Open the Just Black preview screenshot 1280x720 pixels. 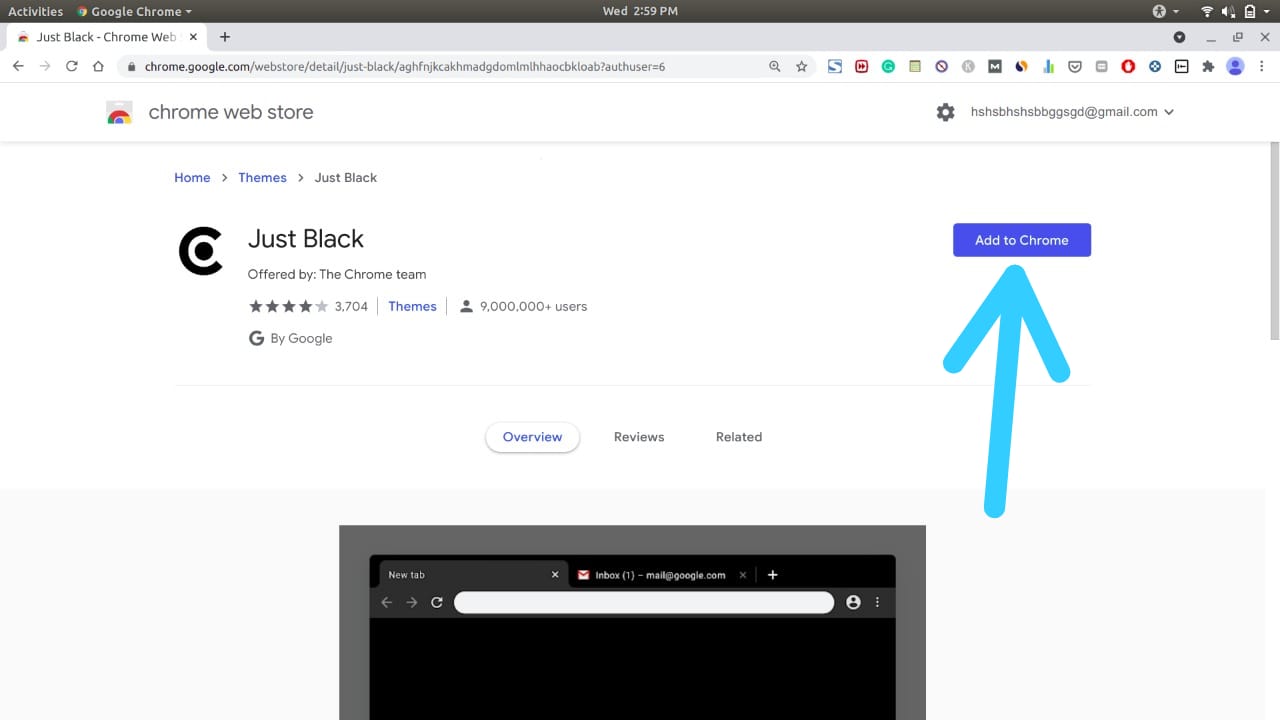632,622
